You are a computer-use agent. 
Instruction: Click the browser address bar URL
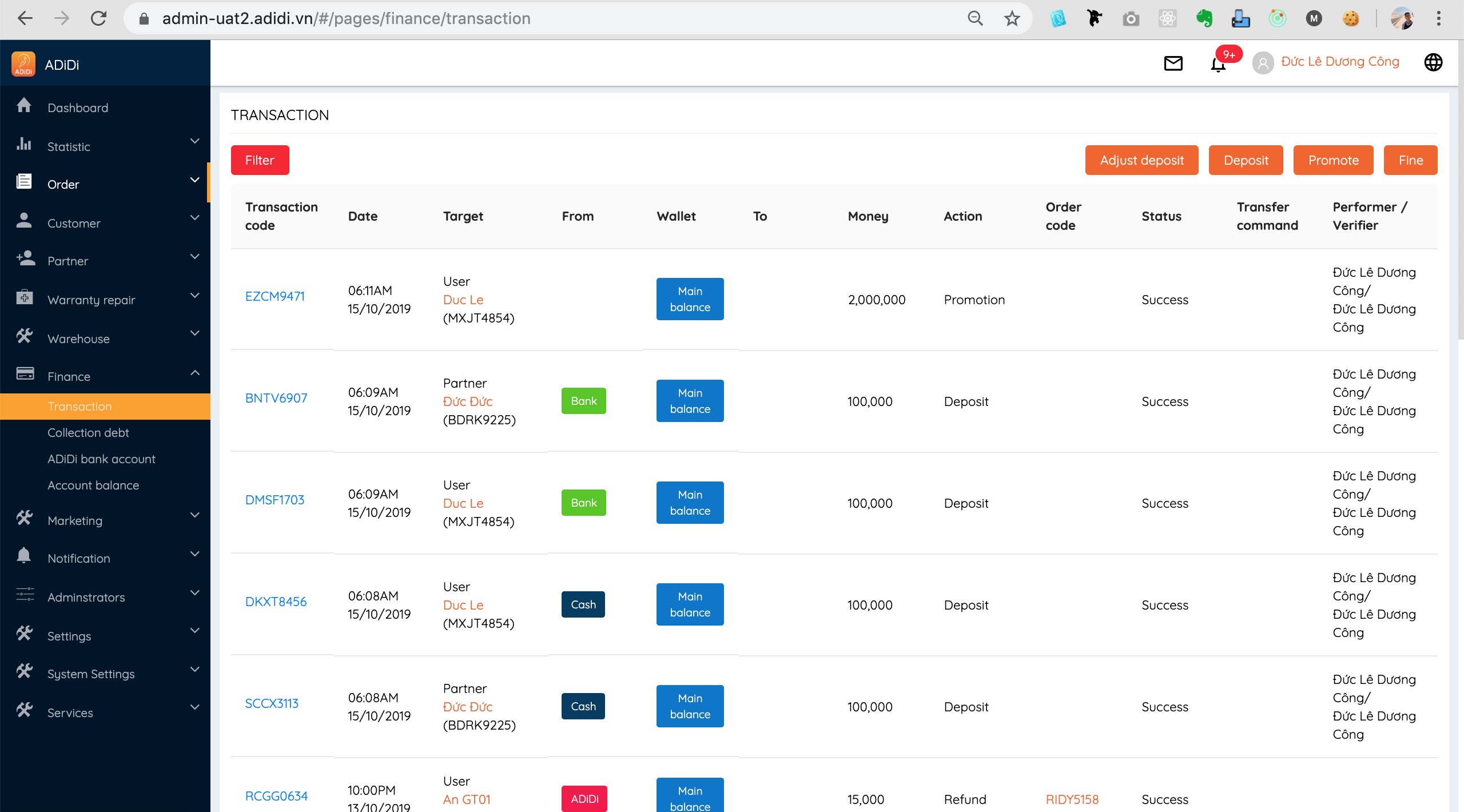pyautogui.click(x=346, y=19)
